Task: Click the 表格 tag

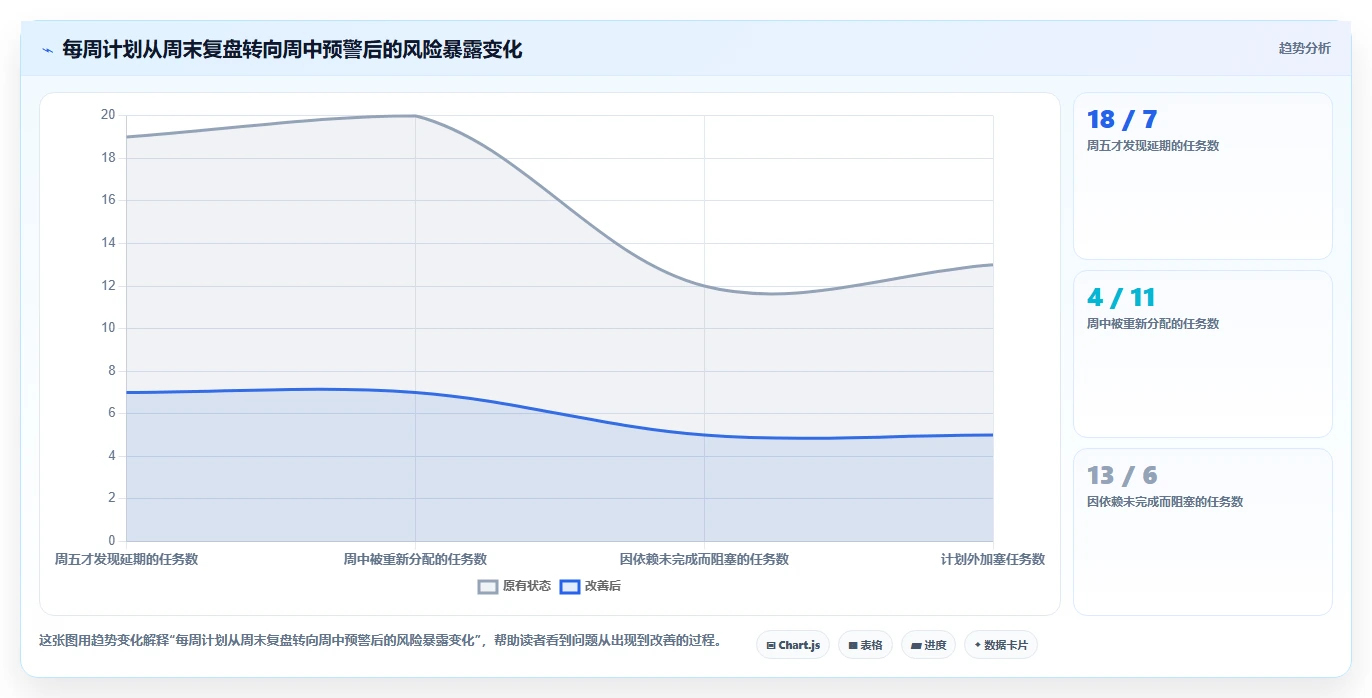Action: (865, 645)
